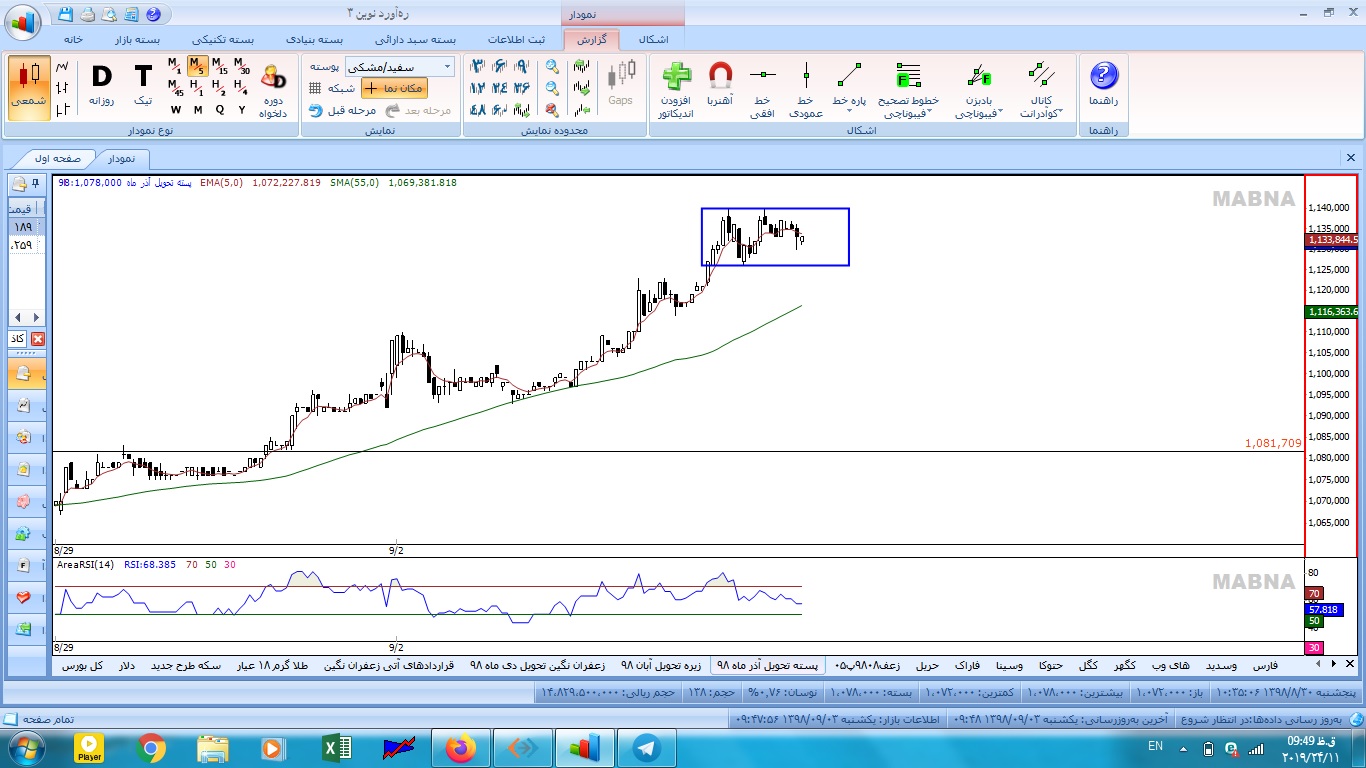
Task: Close the chart document with the X
Action: (x=1351, y=158)
